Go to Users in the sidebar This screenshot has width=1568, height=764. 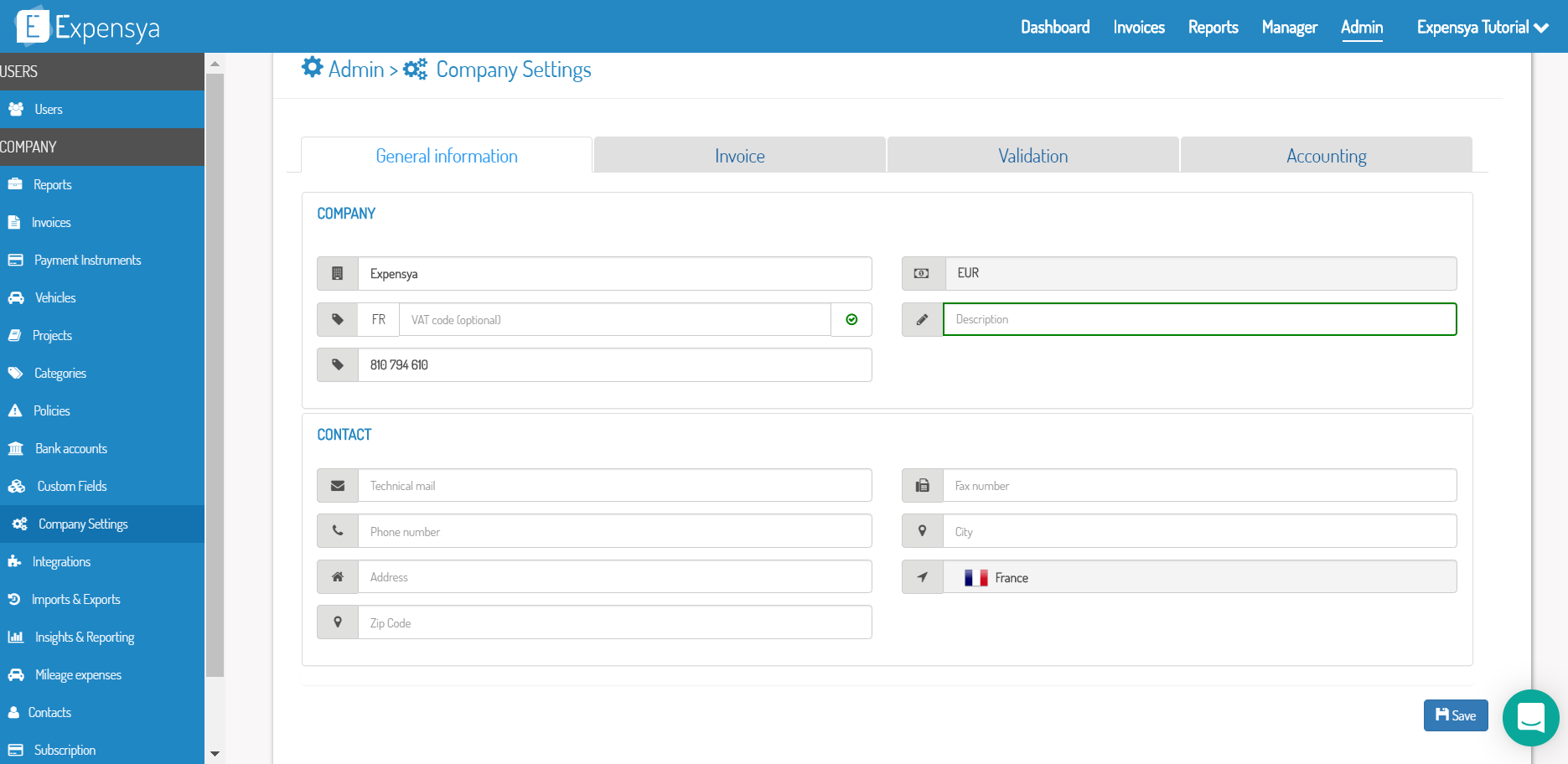click(x=102, y=109)
